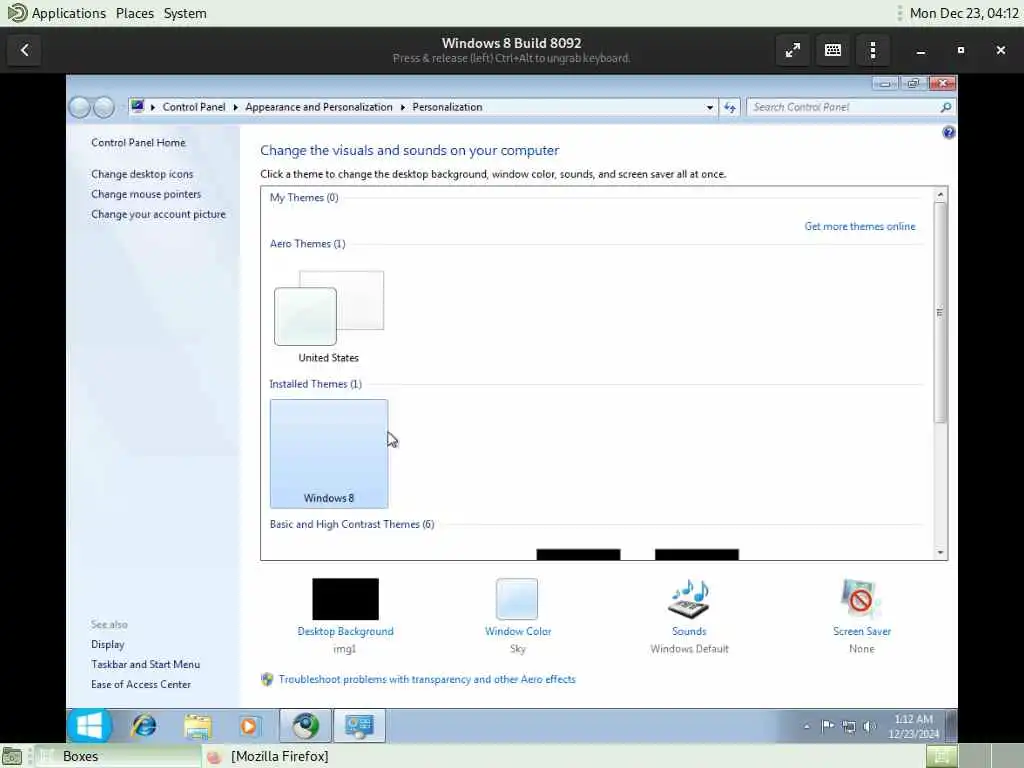Open Change your account picture link
Screen dimensions: 1024x768
[x=158, y=214]
